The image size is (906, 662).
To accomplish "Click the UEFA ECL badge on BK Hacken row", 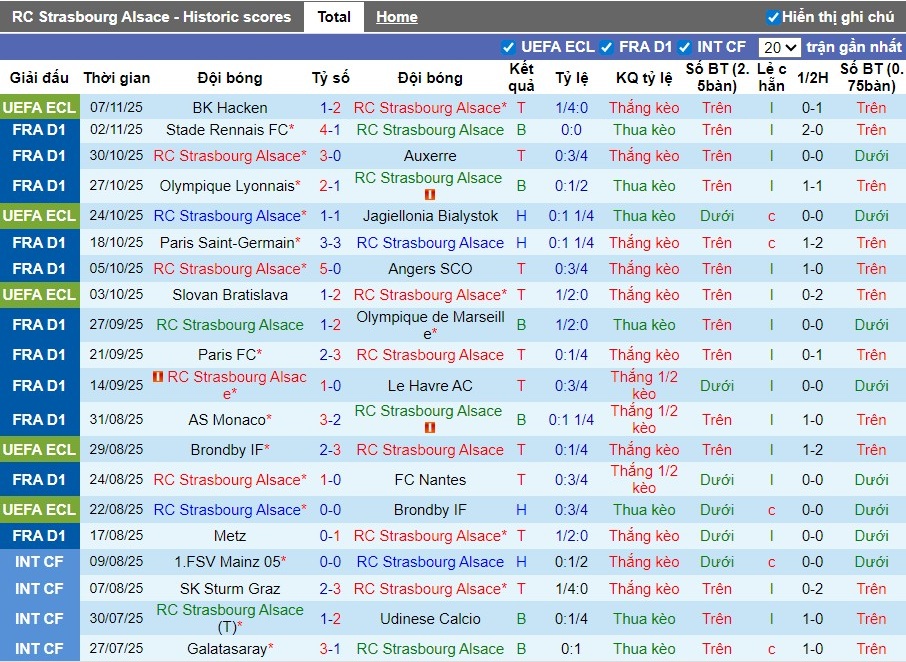I will [39, 107].
